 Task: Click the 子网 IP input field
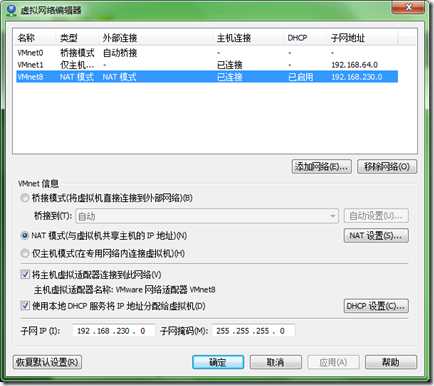click(113, 331)
